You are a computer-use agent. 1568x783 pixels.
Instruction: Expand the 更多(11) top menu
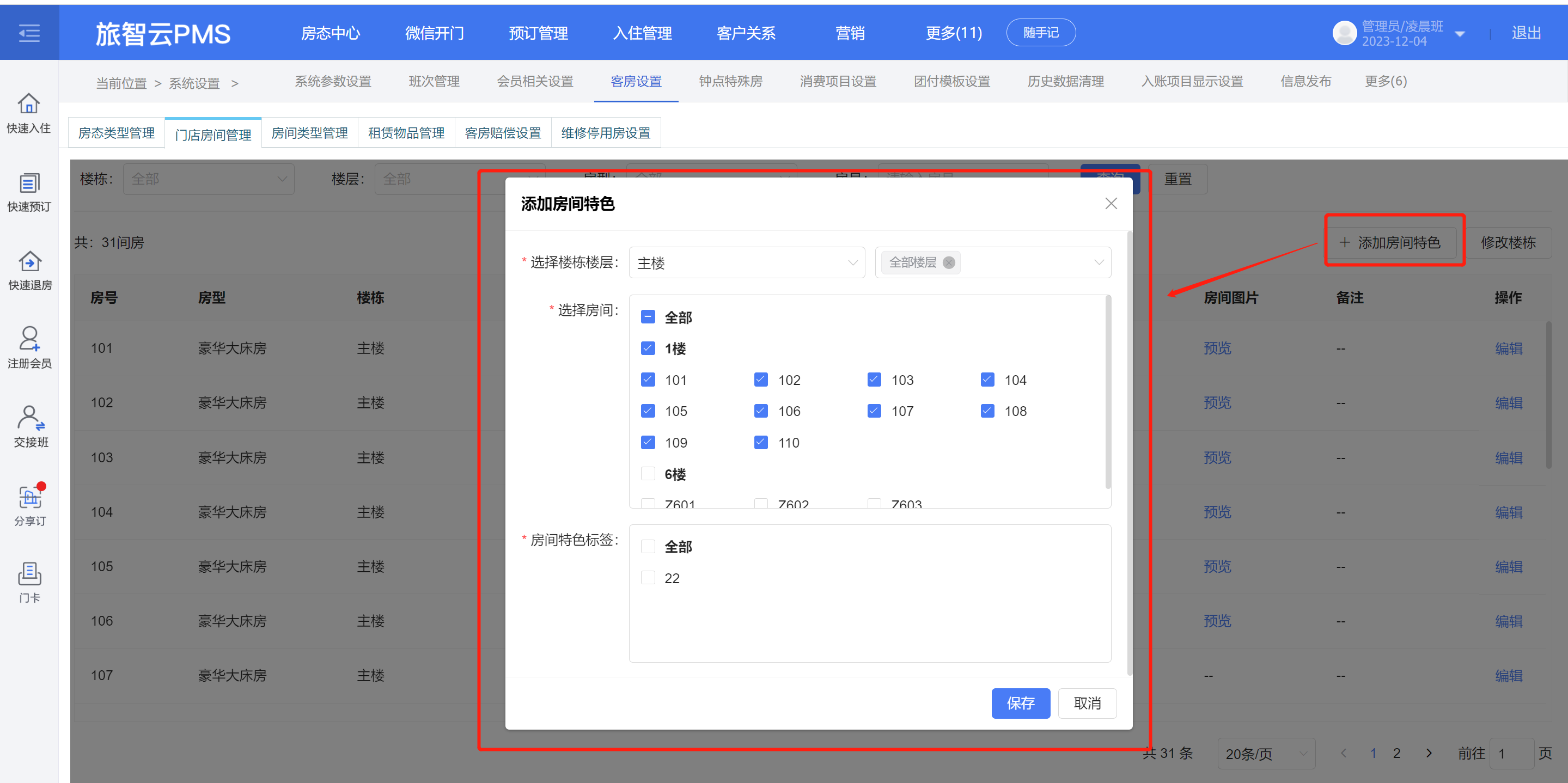tap(953, 33)
